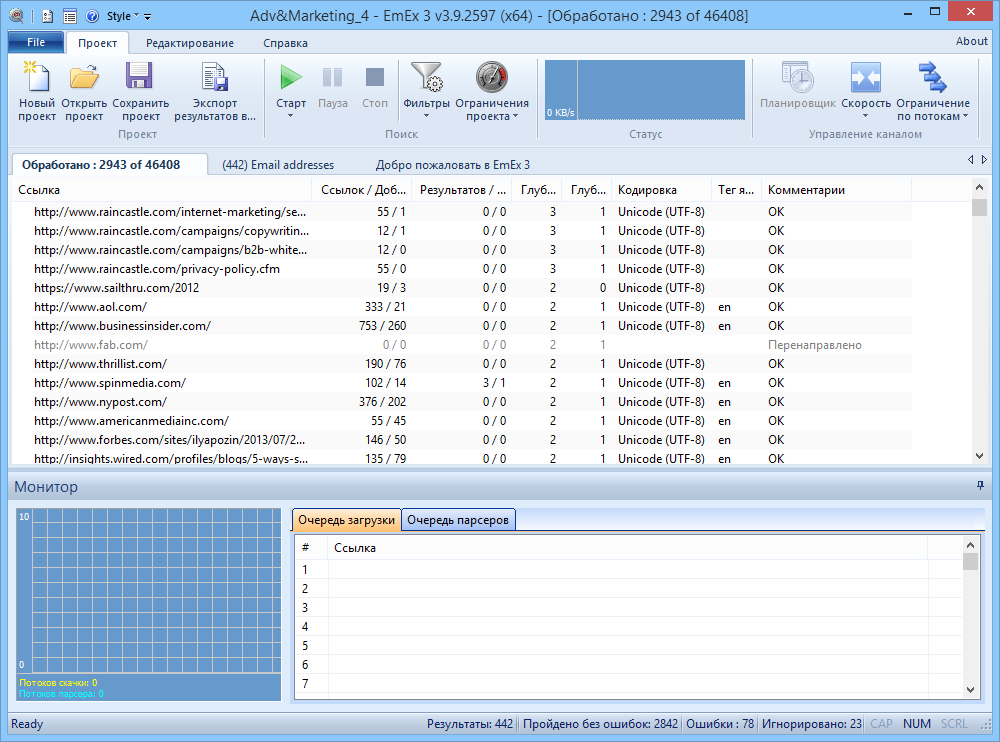
Task: Click the Export results icon
Action: tap(214, 77)
